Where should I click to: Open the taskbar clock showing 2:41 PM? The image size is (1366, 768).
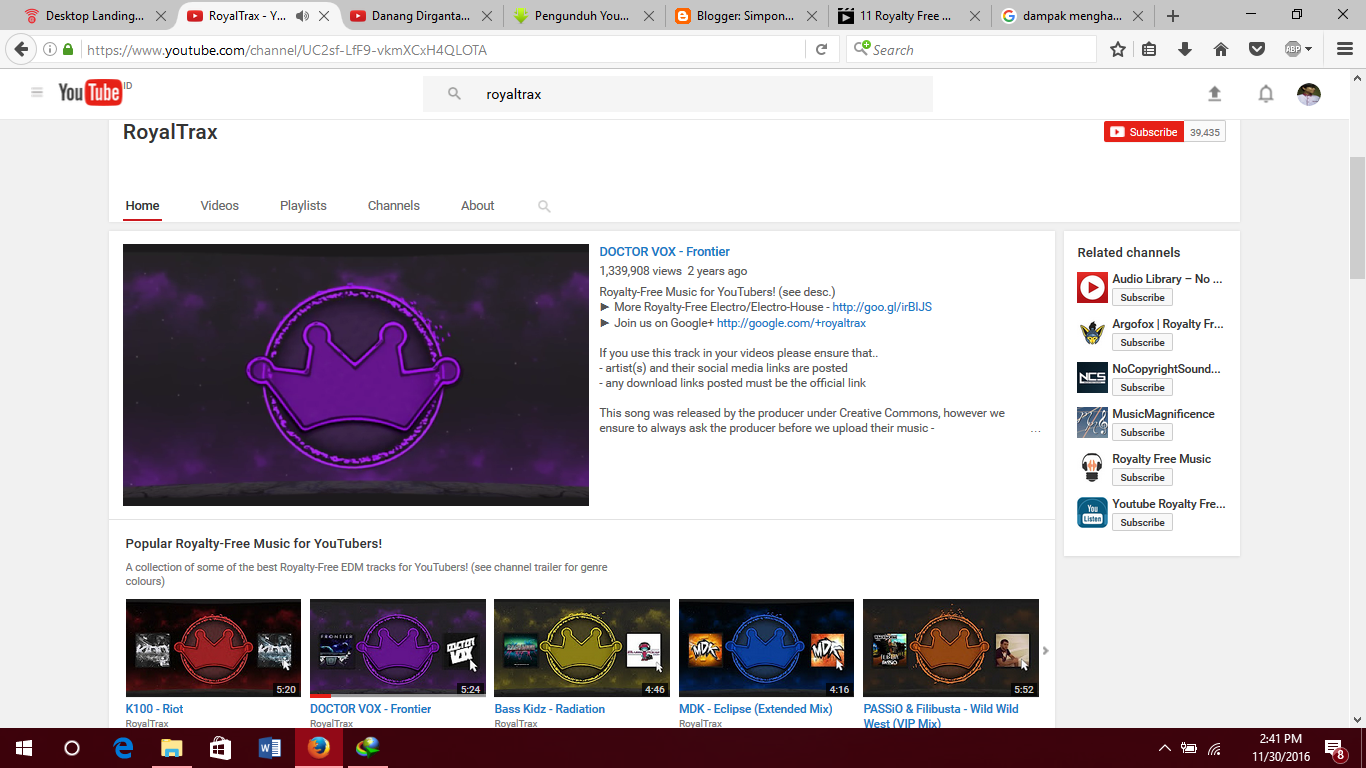click(1280, 748)
